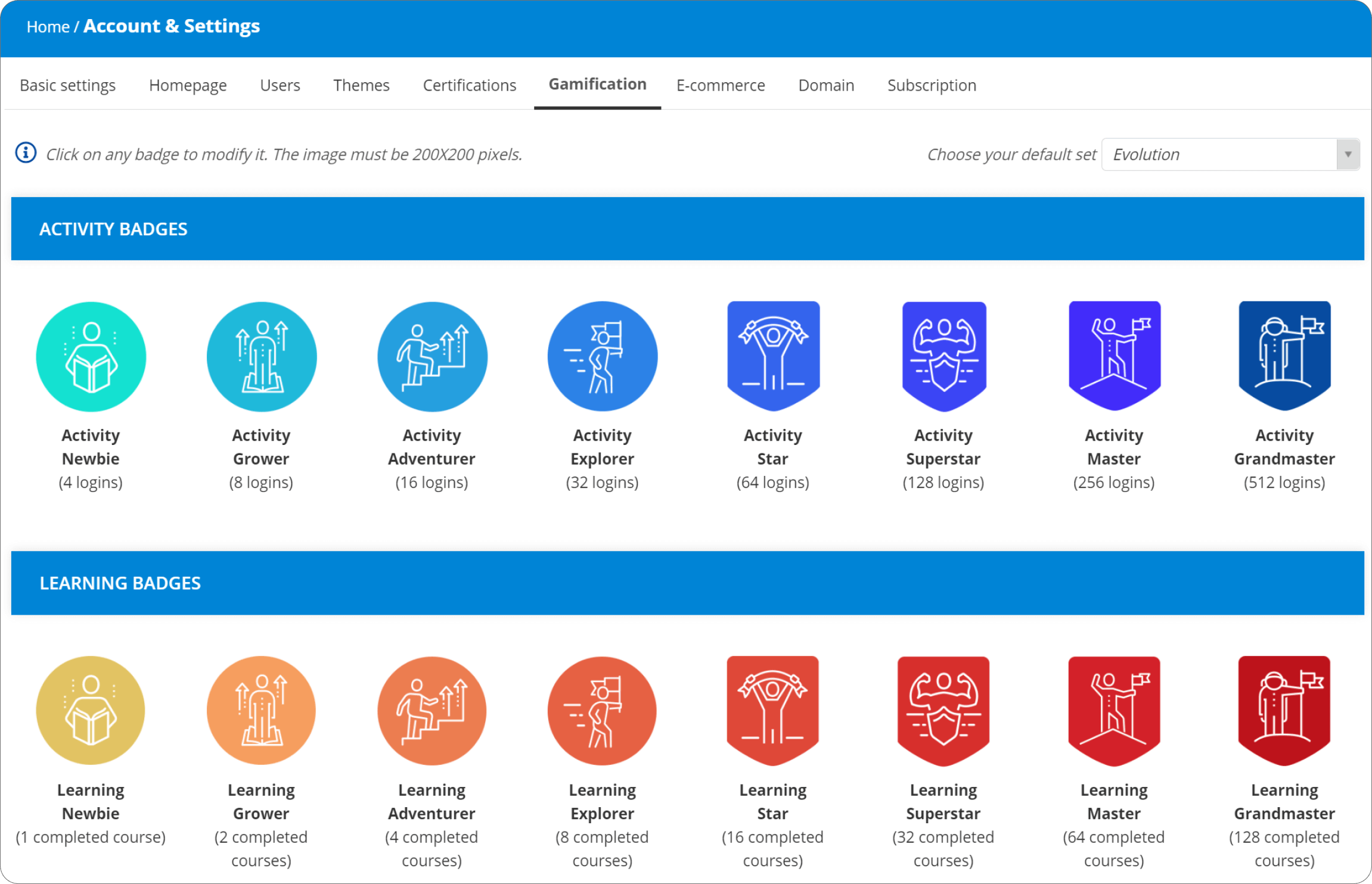
Task: Click the Subscription settings section
Action: pos(932,85)
